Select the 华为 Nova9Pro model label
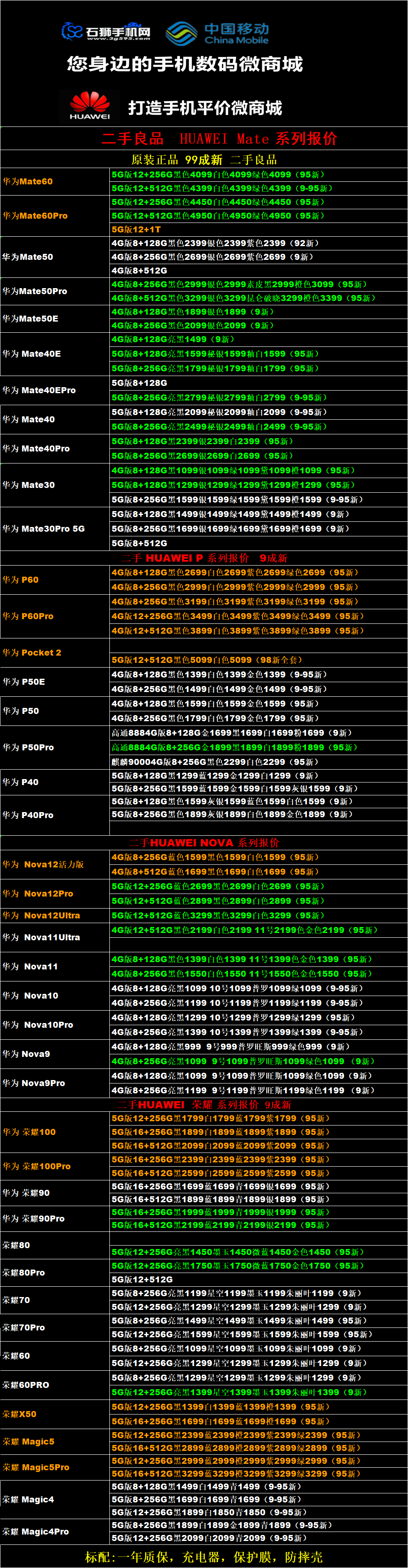Screen dimensions: 408x1568 (x=33, y=1083)
